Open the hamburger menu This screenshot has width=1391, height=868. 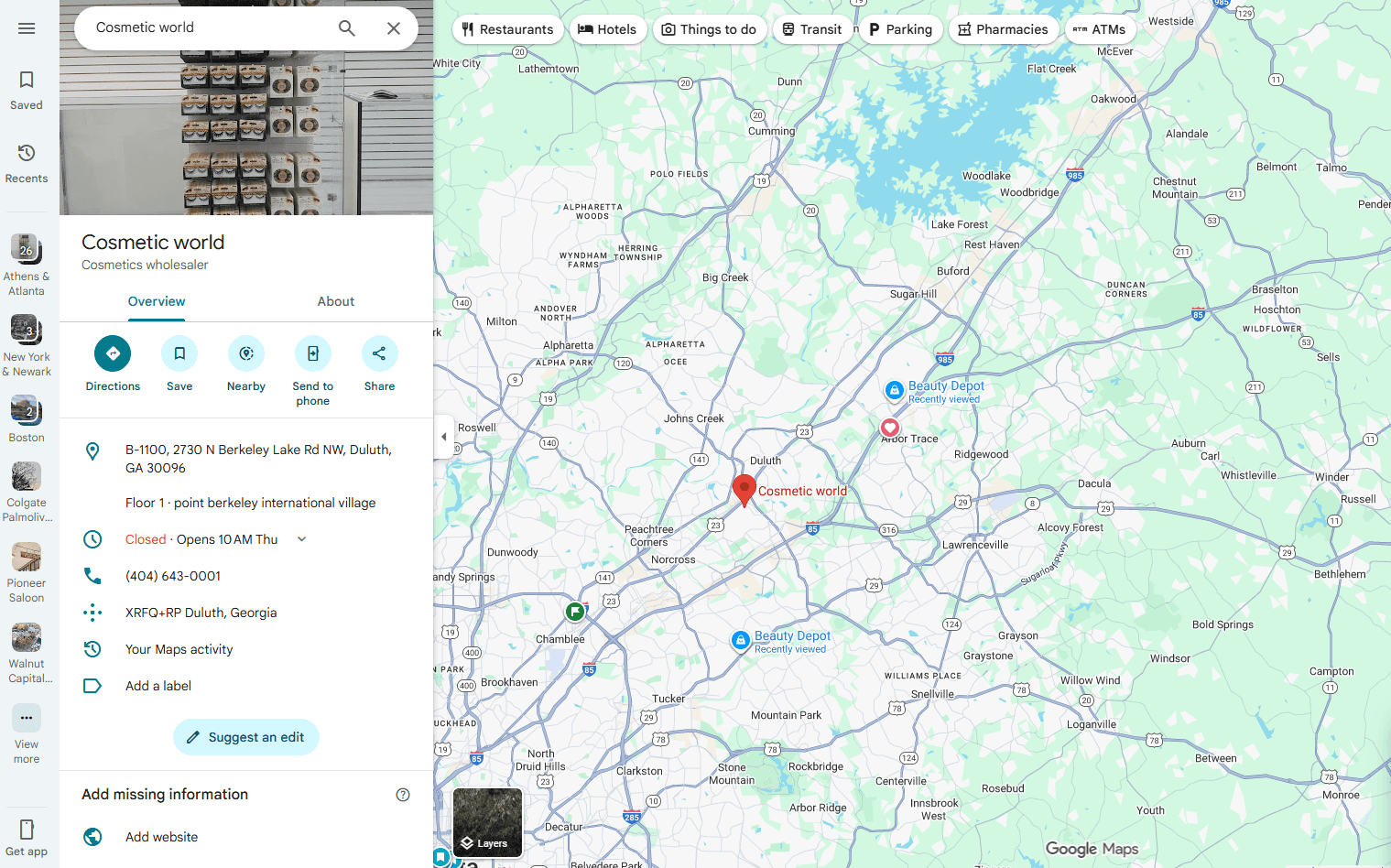click(27, 28)
